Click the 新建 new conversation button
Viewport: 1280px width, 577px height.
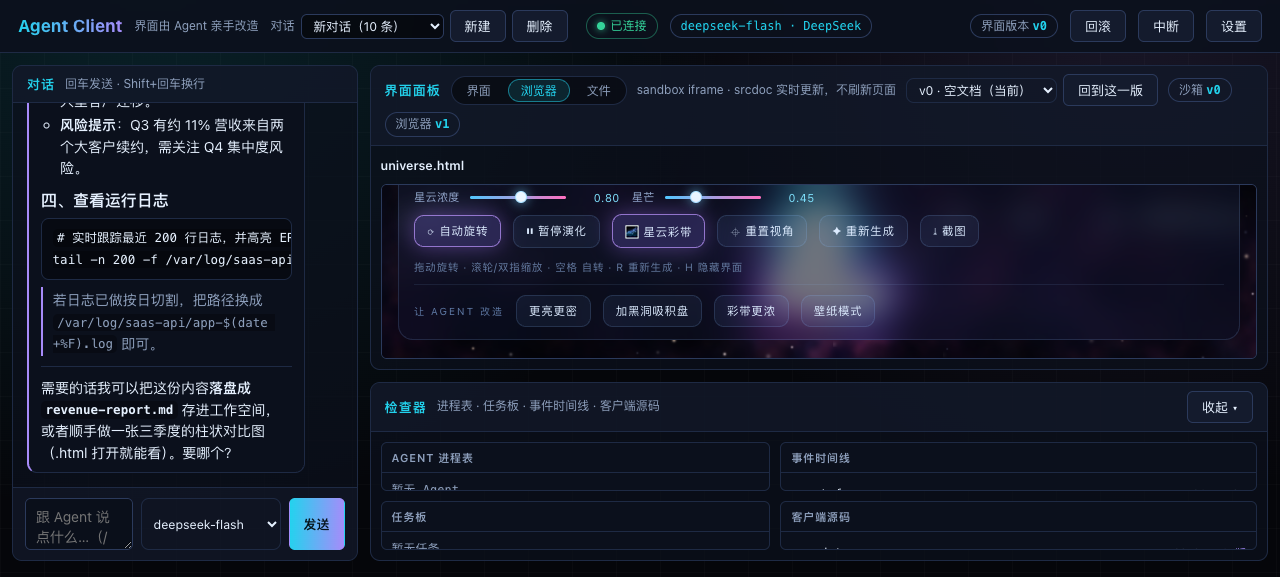[x=478, y=26]
